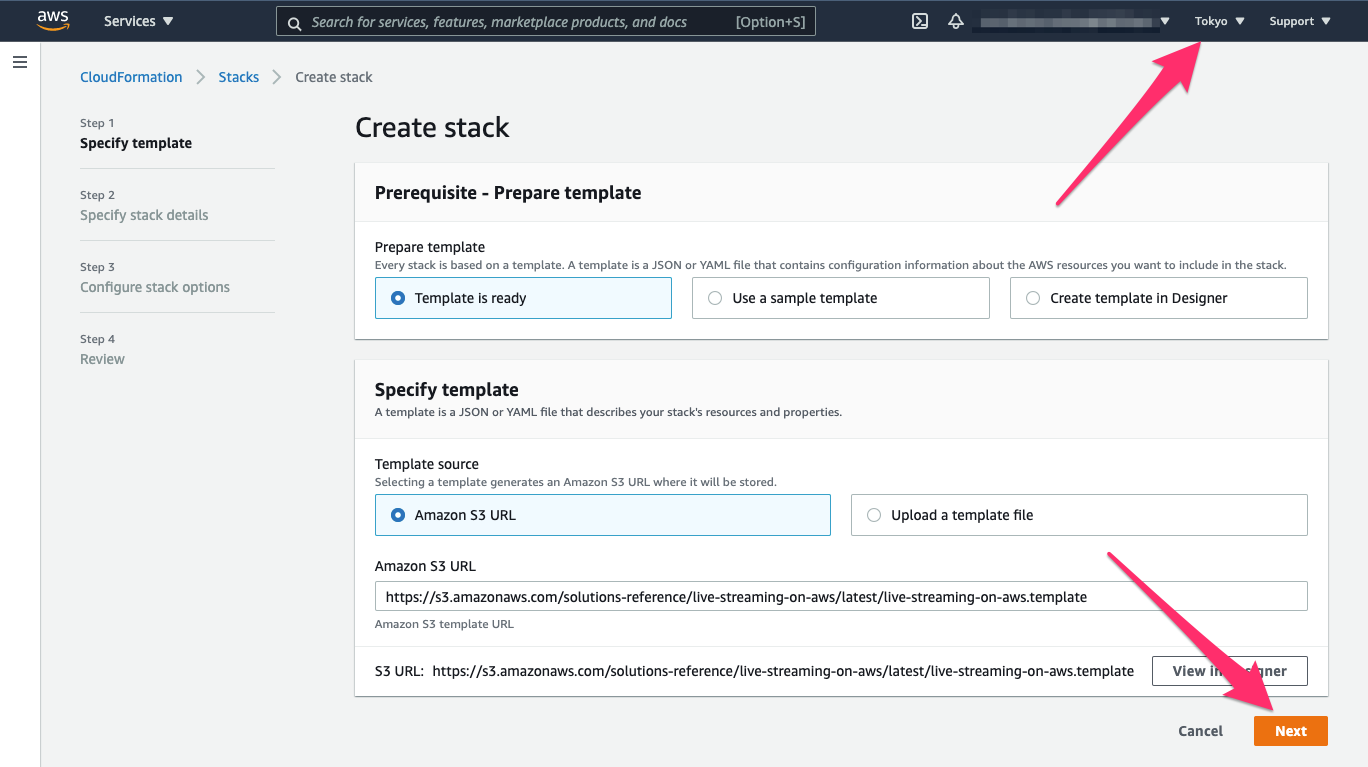The image size is (1368, 767).
Task: Click Step 2 Specify stack details text
Action: [144, 206]
